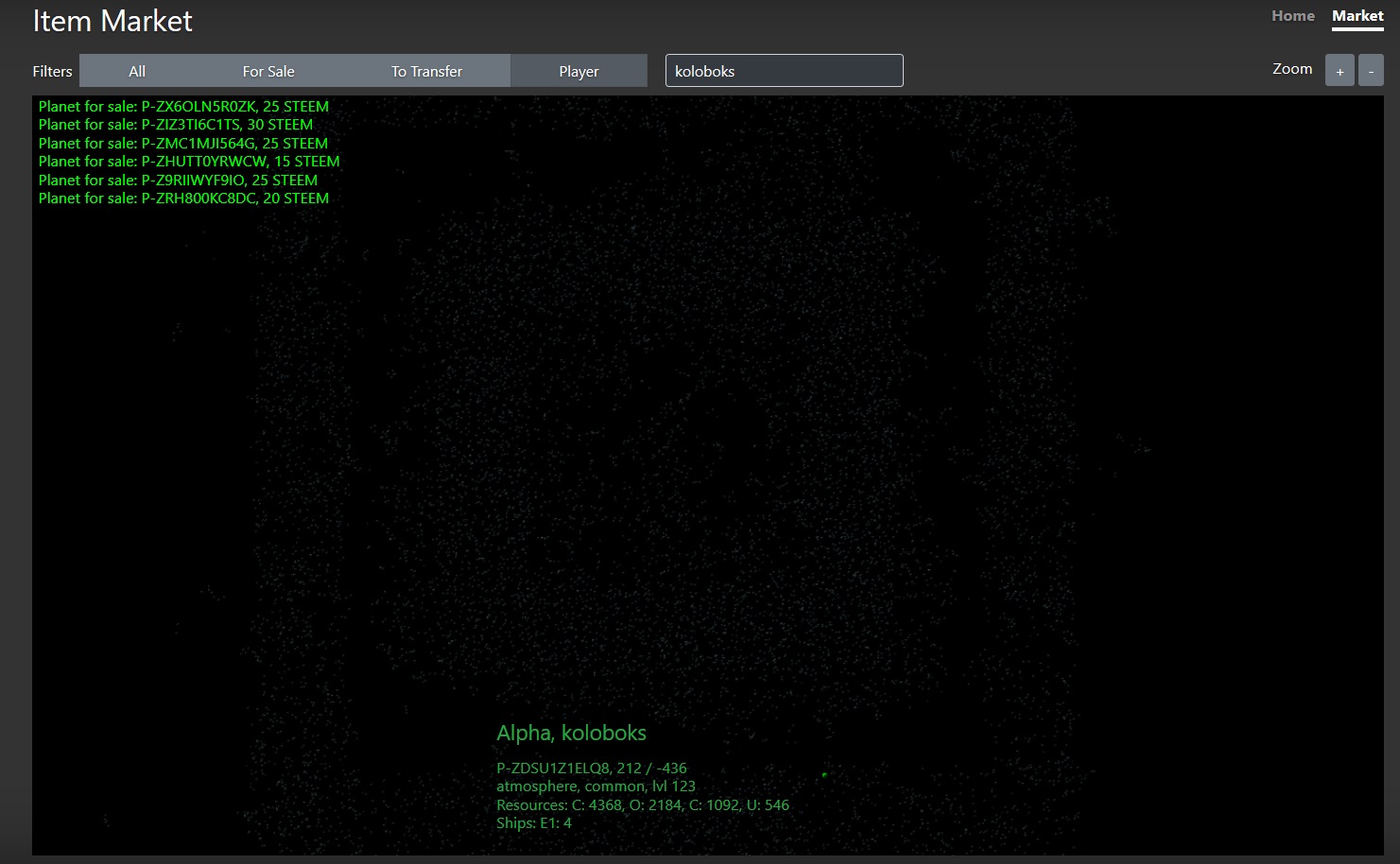Click the Resources line with C: 4368

(643, 804)
